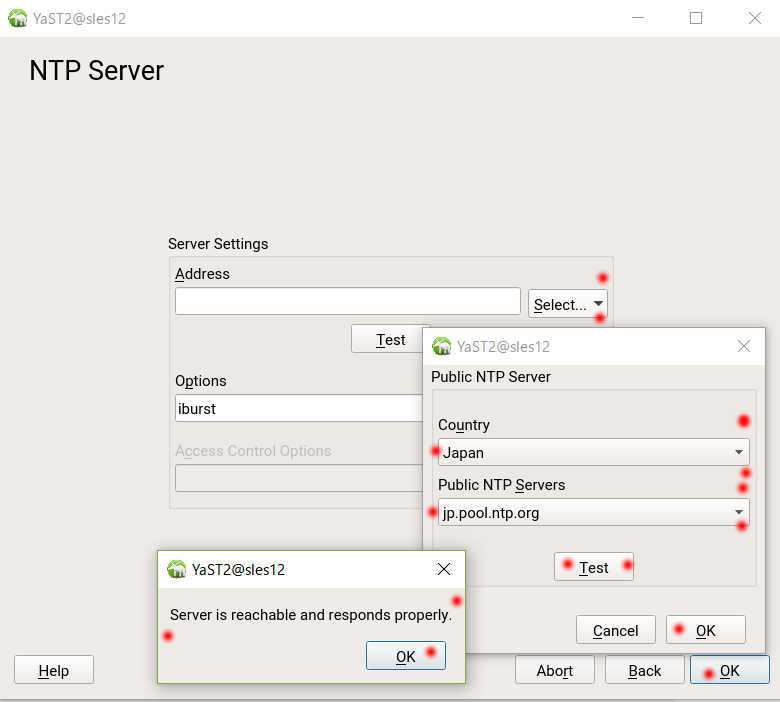Image resolution: width=780 pixels, height=702 pixels.
Task: Minimize the main YaST2 window
Action: pyautogui.click(x=638, y=18)
